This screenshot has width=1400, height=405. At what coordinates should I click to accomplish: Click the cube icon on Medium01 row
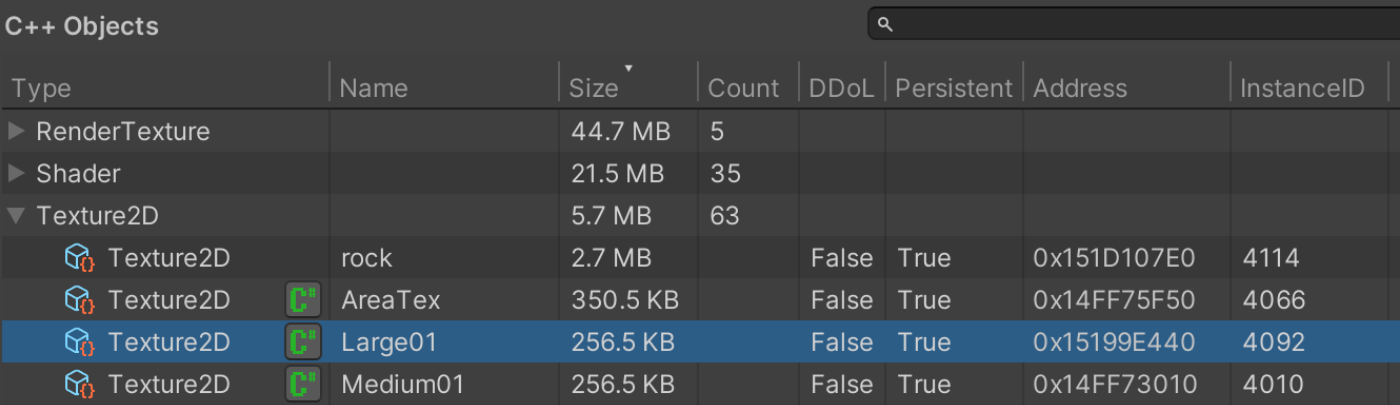(x=79, y=384)
